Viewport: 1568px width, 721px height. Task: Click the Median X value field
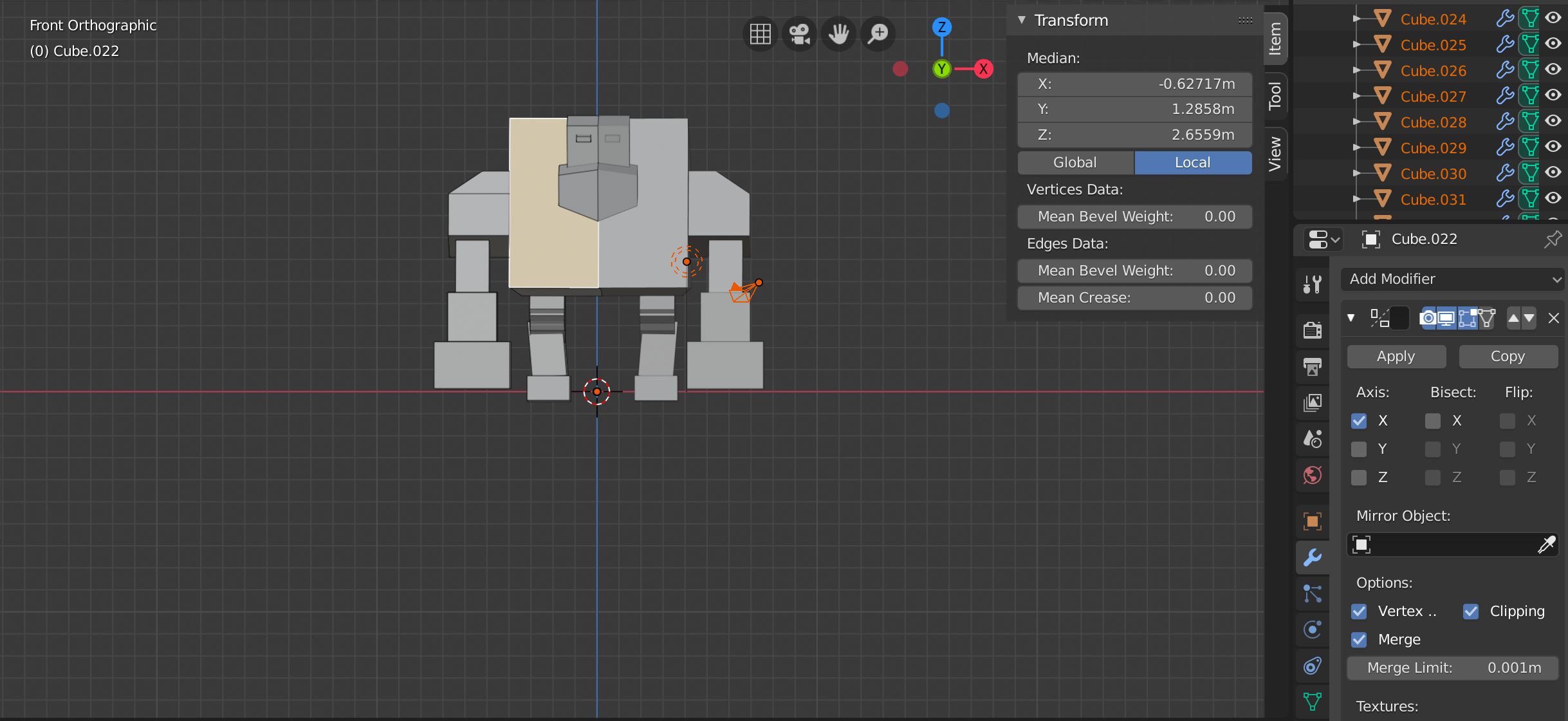[1135, 84]
